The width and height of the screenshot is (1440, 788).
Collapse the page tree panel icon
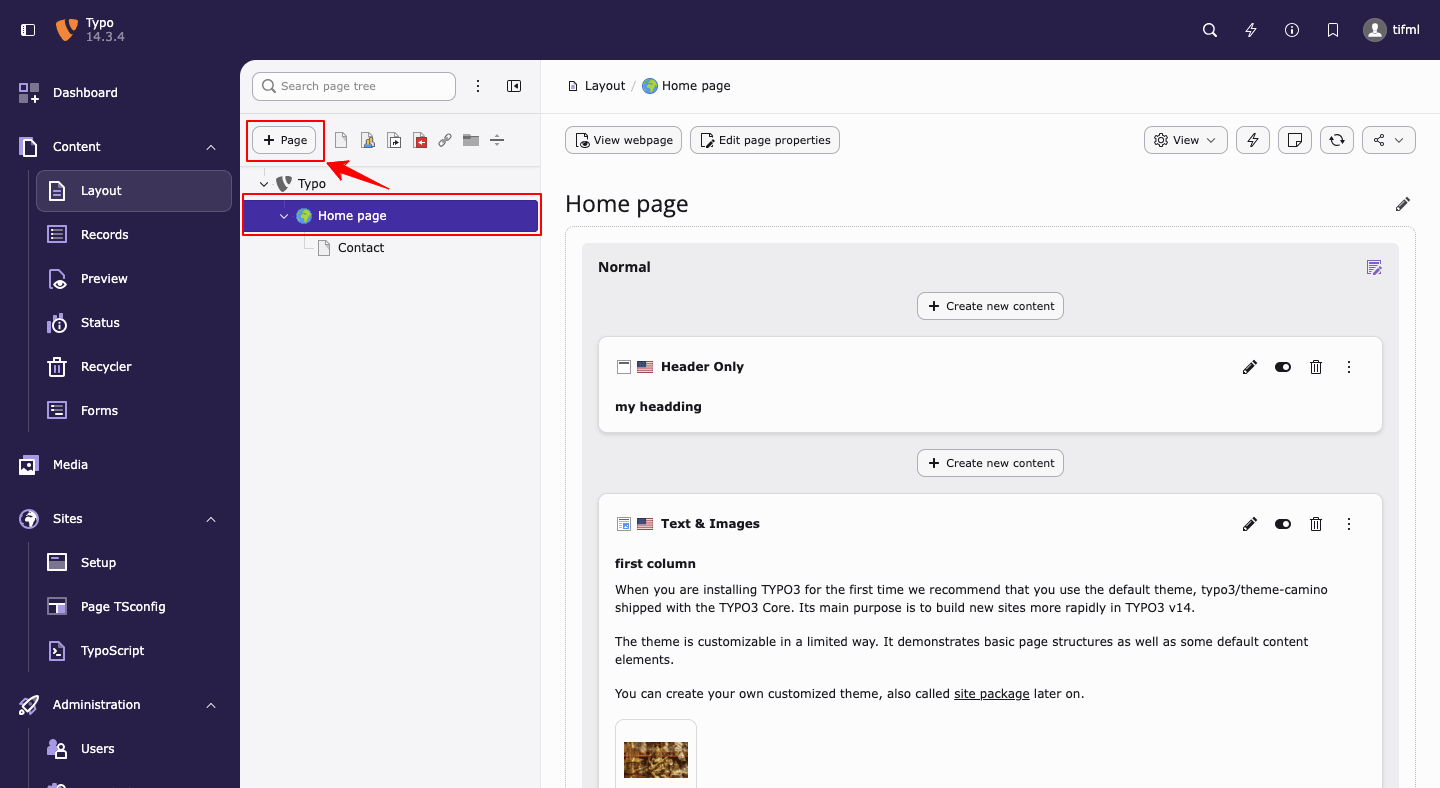coord(514,86)
